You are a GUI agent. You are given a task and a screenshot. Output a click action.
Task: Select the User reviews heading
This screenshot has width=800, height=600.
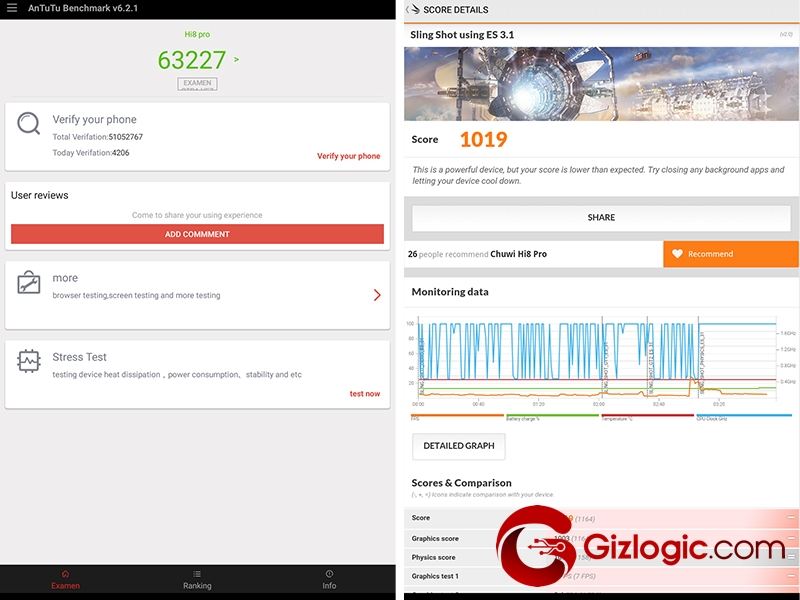[40, 195]
